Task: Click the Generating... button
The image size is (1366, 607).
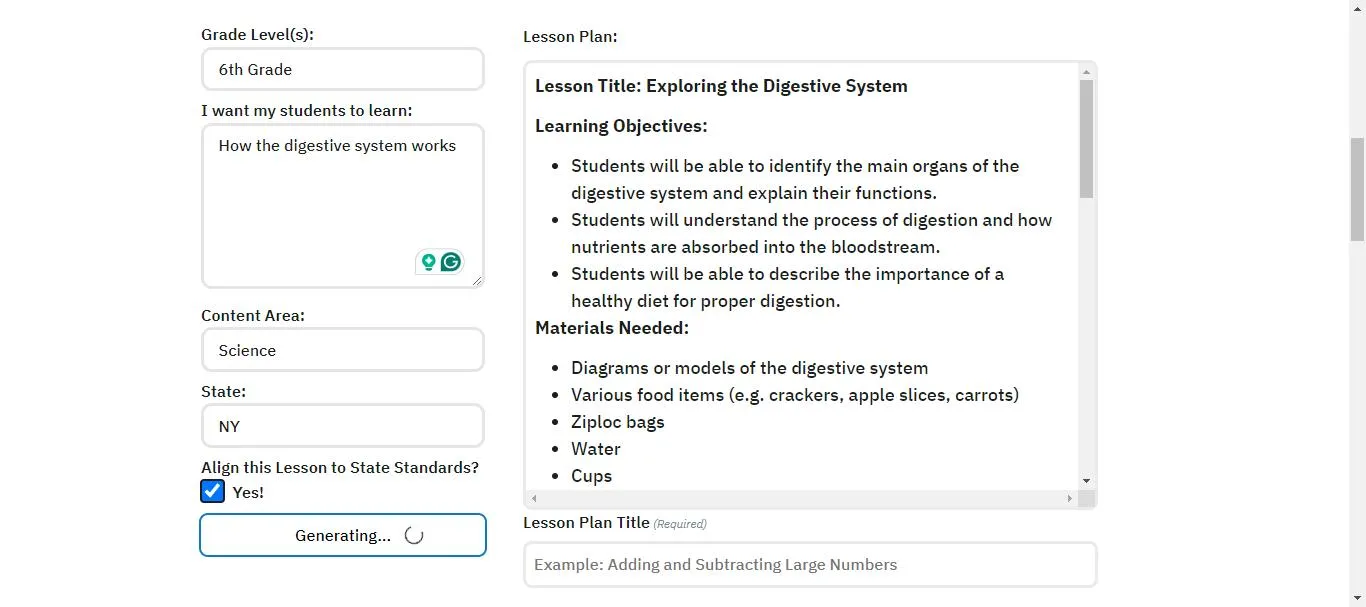Action: [x=343, y=534]
